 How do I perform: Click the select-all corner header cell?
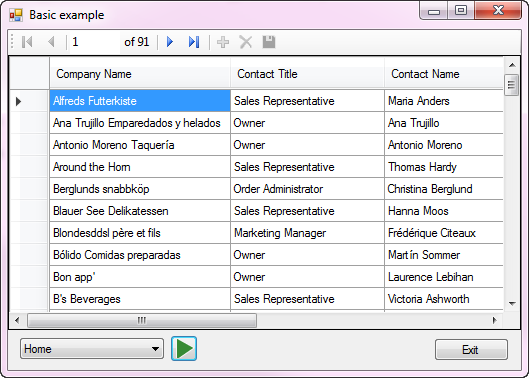tap(29, 73)
